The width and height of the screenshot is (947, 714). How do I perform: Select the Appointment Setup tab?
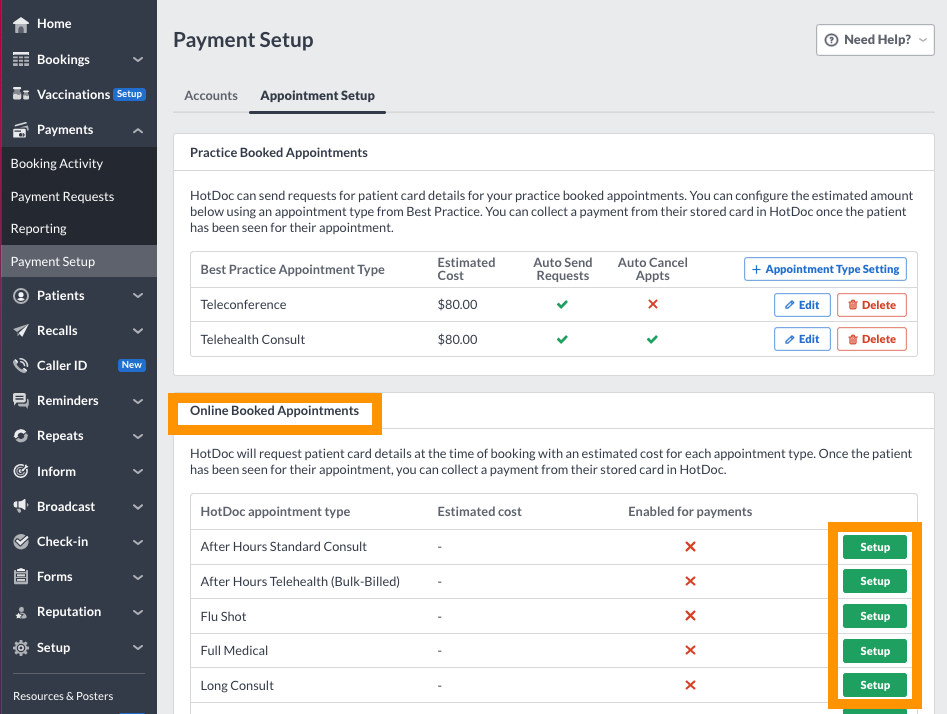point(317,95)
